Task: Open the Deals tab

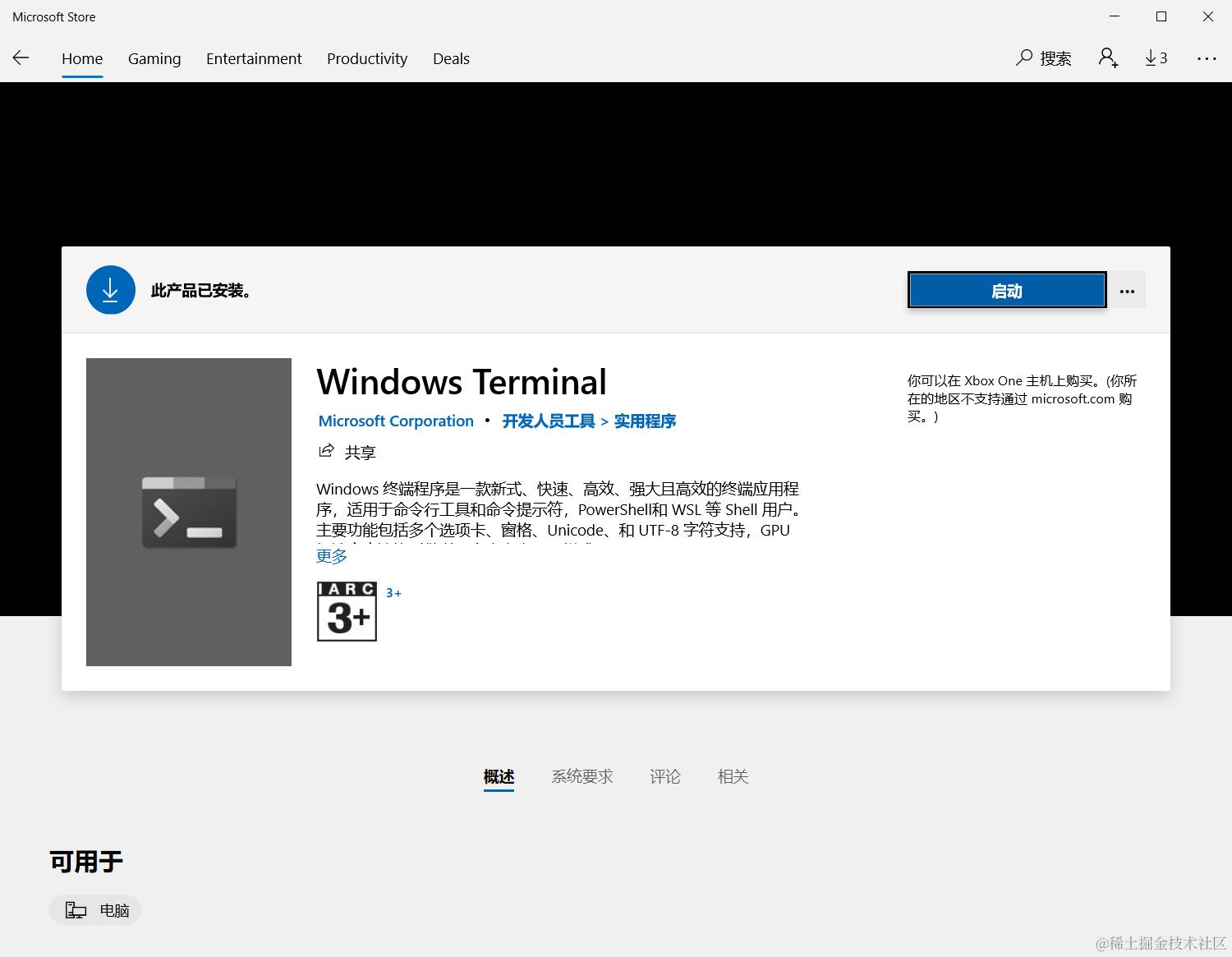Action: 451,58
